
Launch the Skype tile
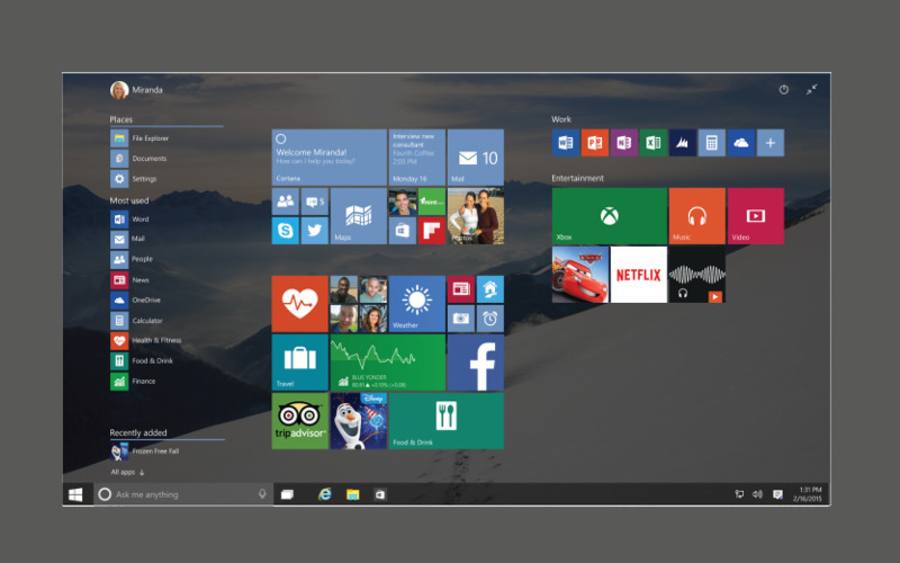285,231
